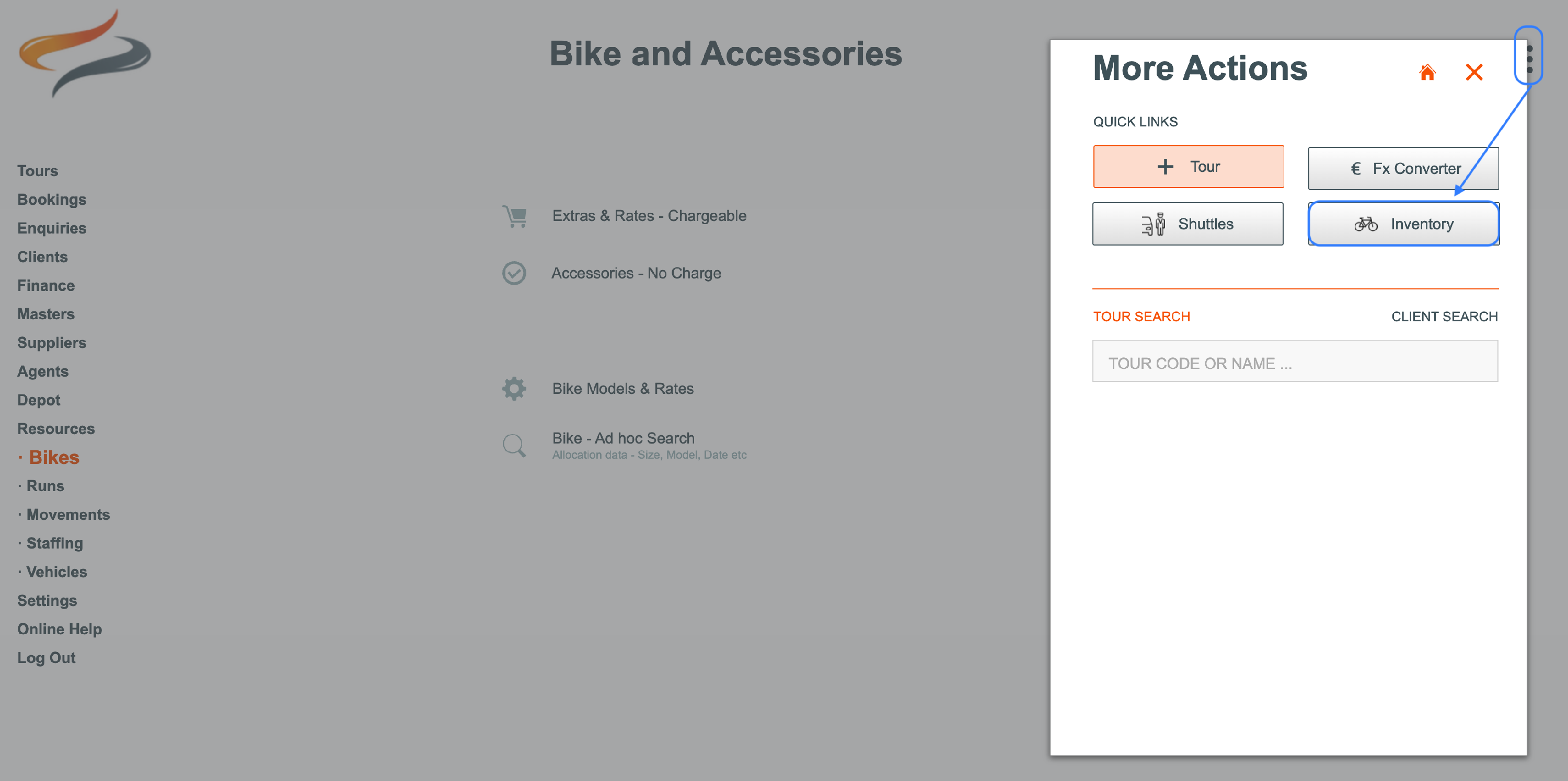Switch to Client Search tab

(x=1444, y=316)
